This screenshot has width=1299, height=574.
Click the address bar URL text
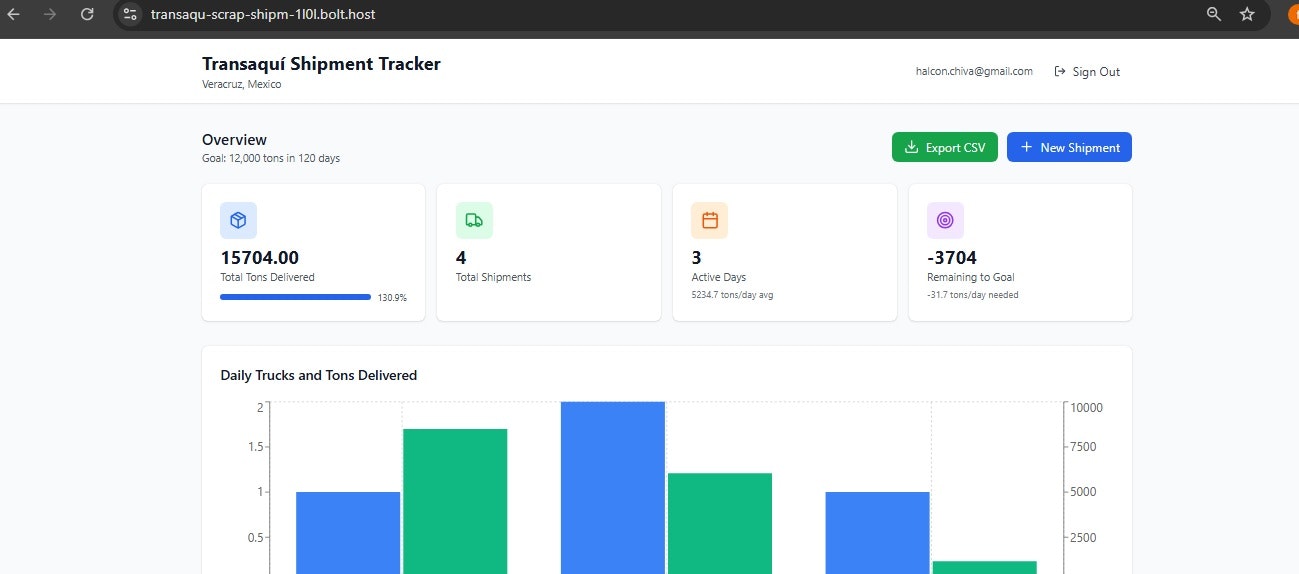263,14
